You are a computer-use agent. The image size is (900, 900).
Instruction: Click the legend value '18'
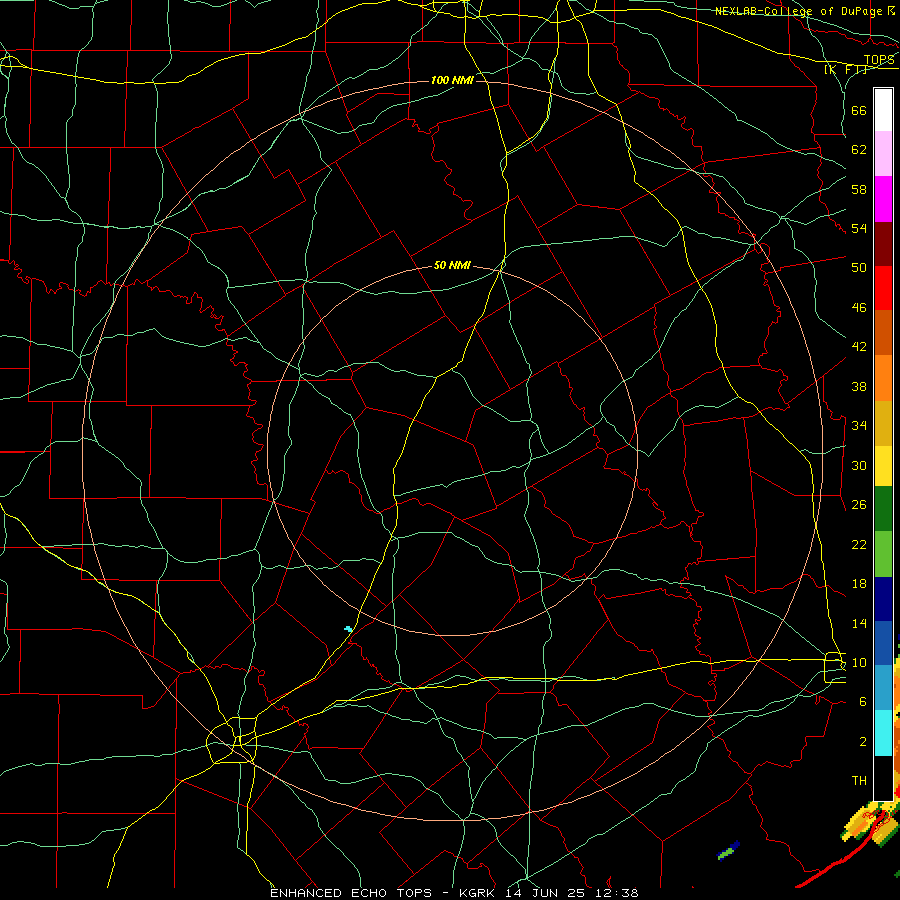tap(859, 584)
